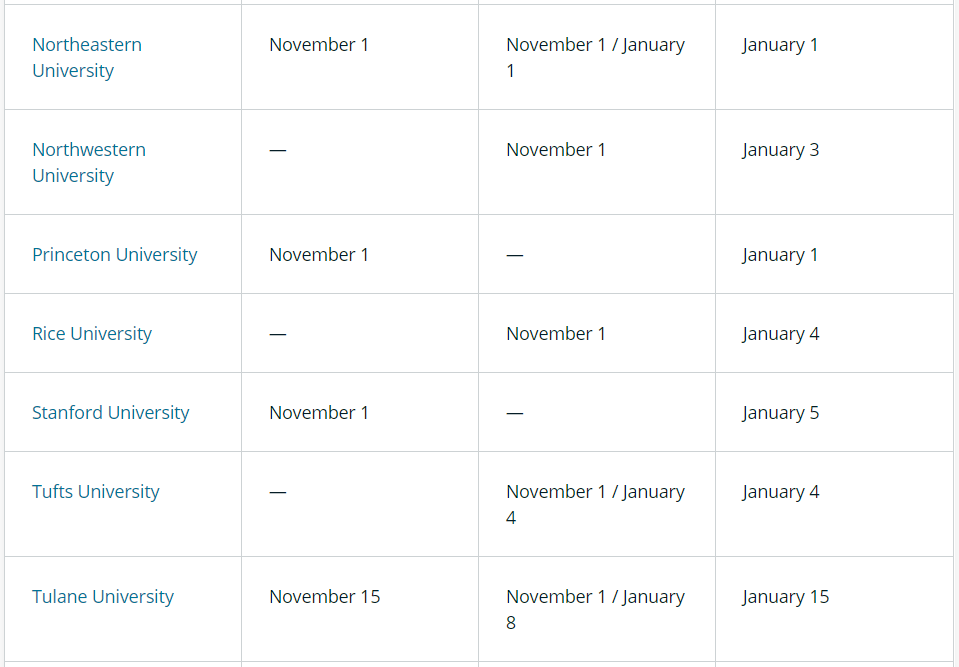Screen dimensions: 959x667
Task: Follow the Princeton University link
Action: [115, 255]
